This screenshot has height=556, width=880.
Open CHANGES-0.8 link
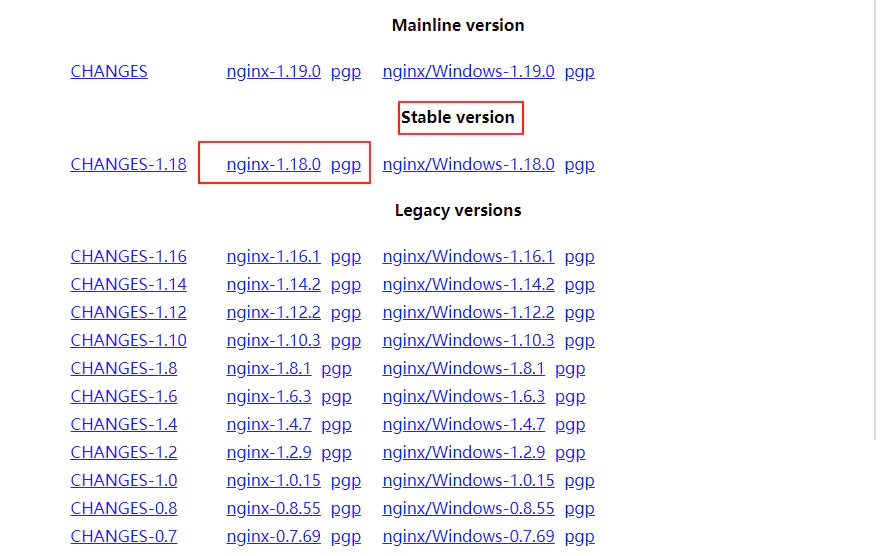[x=123, y=509]
